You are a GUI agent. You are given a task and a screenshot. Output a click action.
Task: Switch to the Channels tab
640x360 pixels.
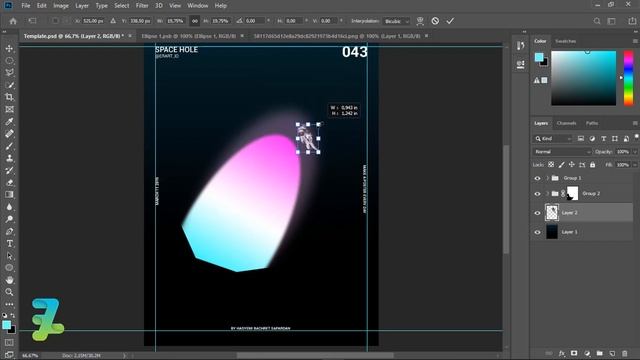566,123
